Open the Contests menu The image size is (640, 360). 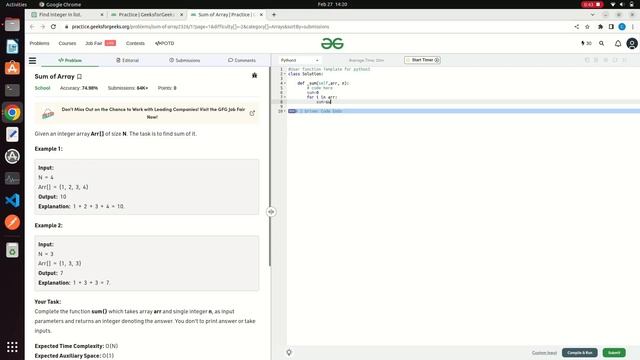tap(135, 43)
